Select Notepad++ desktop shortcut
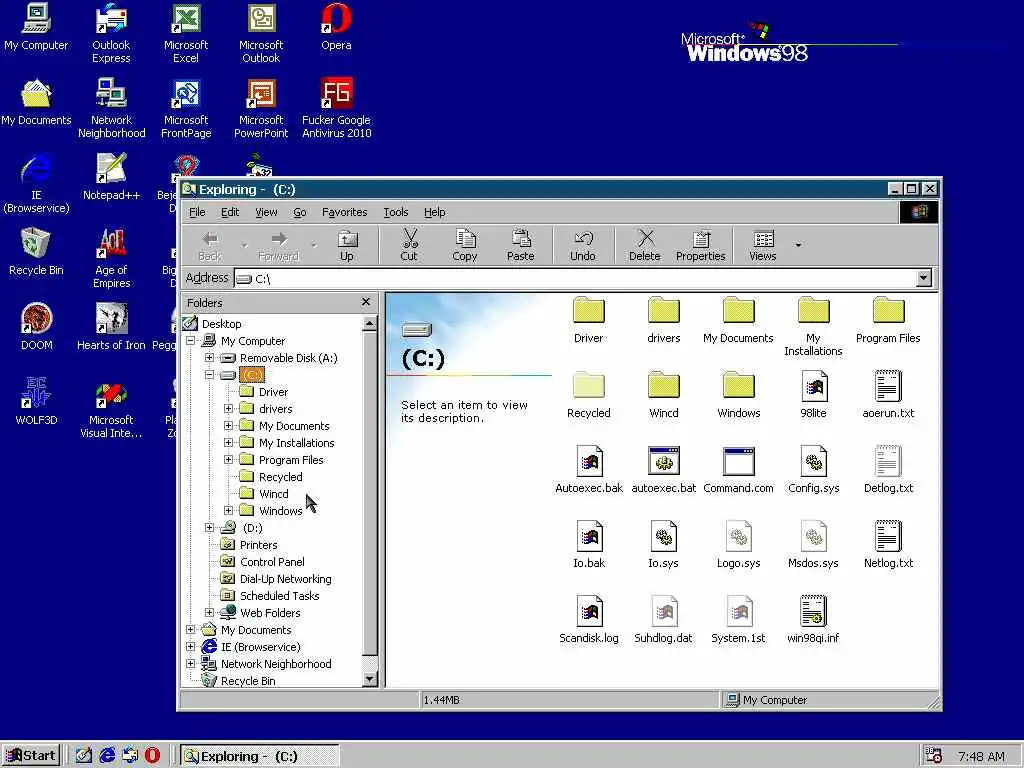This screenshot has width=1024, height=768. coord(111,176)
